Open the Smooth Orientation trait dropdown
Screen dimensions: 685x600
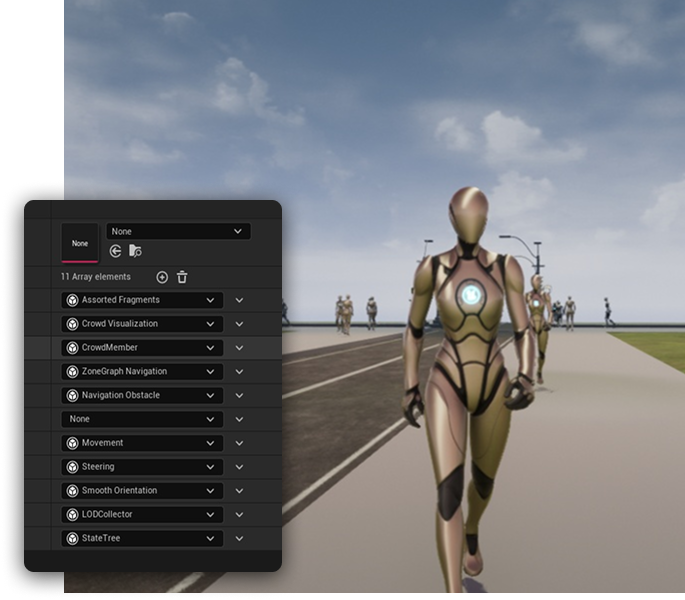pyautogui.click(x=142, y=491)
